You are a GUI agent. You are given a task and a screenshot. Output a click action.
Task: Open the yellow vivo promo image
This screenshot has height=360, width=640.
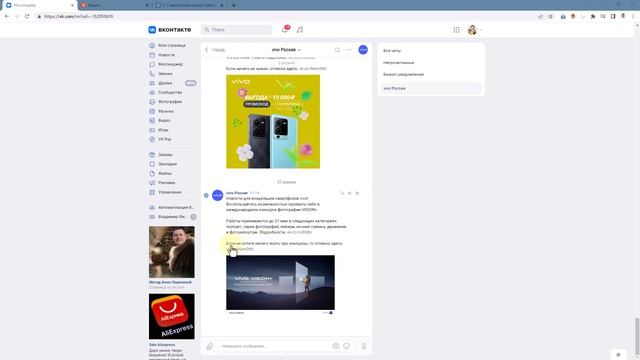(x=273, y=122)
